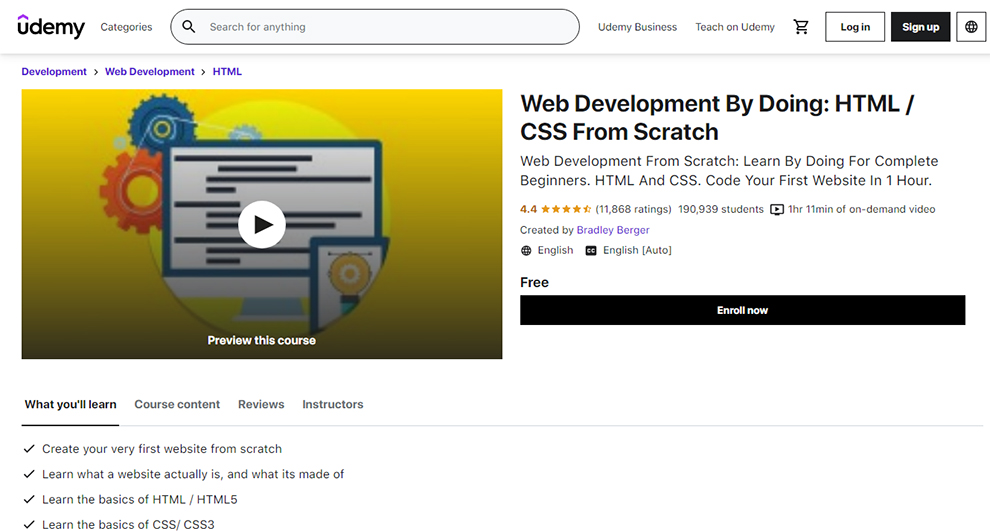Click the Free price label
990x531 pixels.
tap(534, 282)
